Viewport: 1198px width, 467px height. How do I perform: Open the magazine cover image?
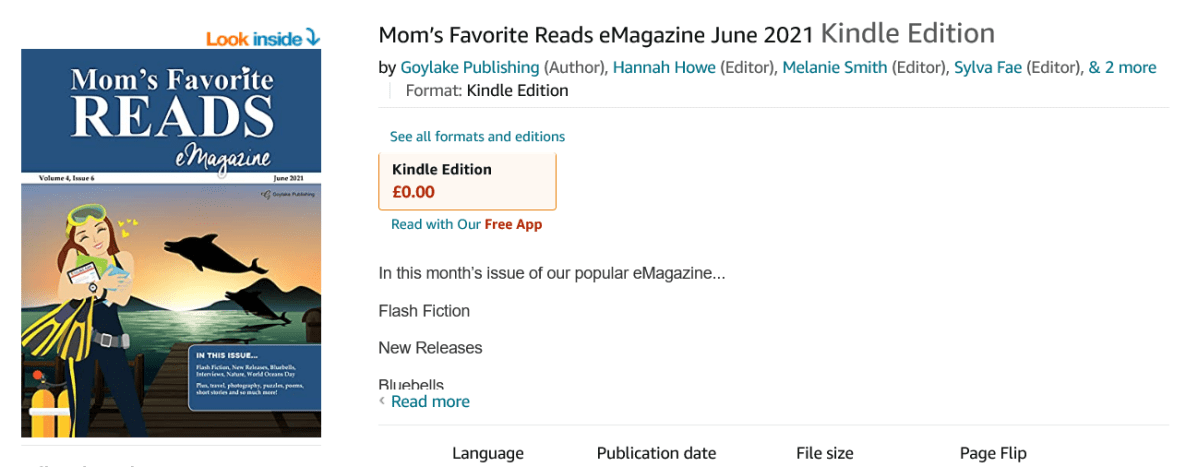coord(171,243)
